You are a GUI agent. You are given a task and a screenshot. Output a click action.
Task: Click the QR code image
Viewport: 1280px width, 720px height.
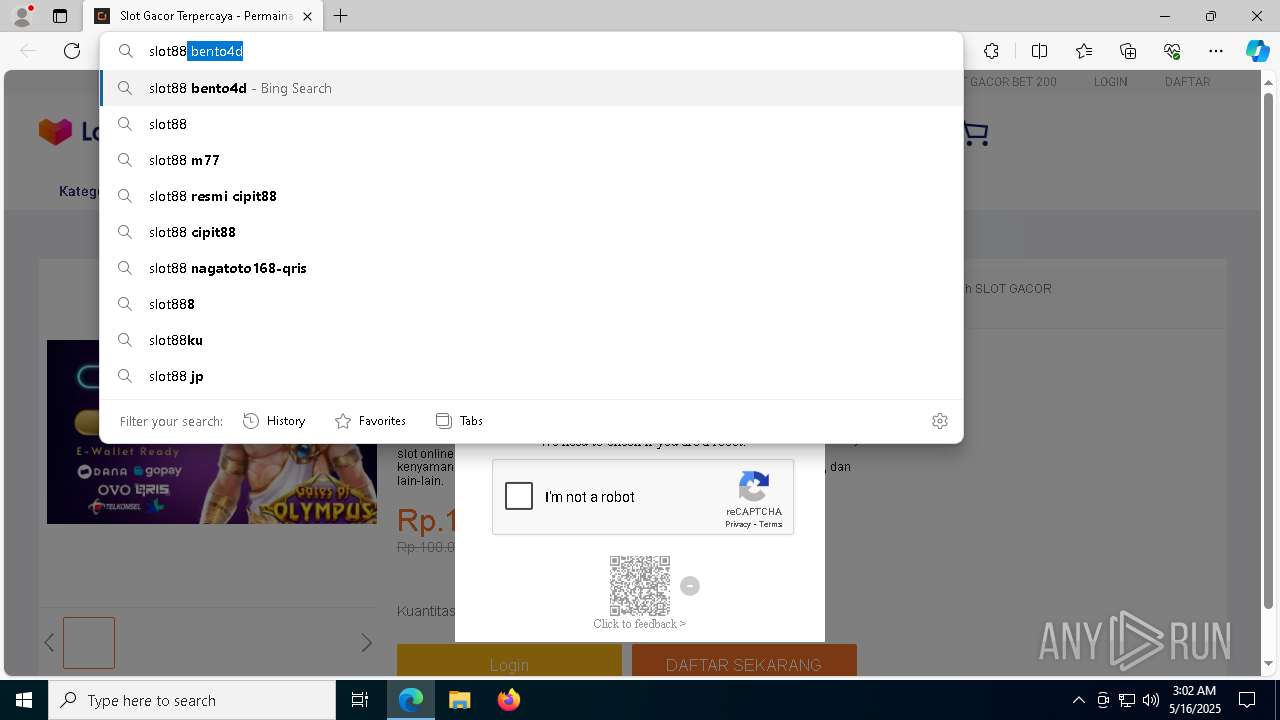pyautogui.click(x=640, y=586)
